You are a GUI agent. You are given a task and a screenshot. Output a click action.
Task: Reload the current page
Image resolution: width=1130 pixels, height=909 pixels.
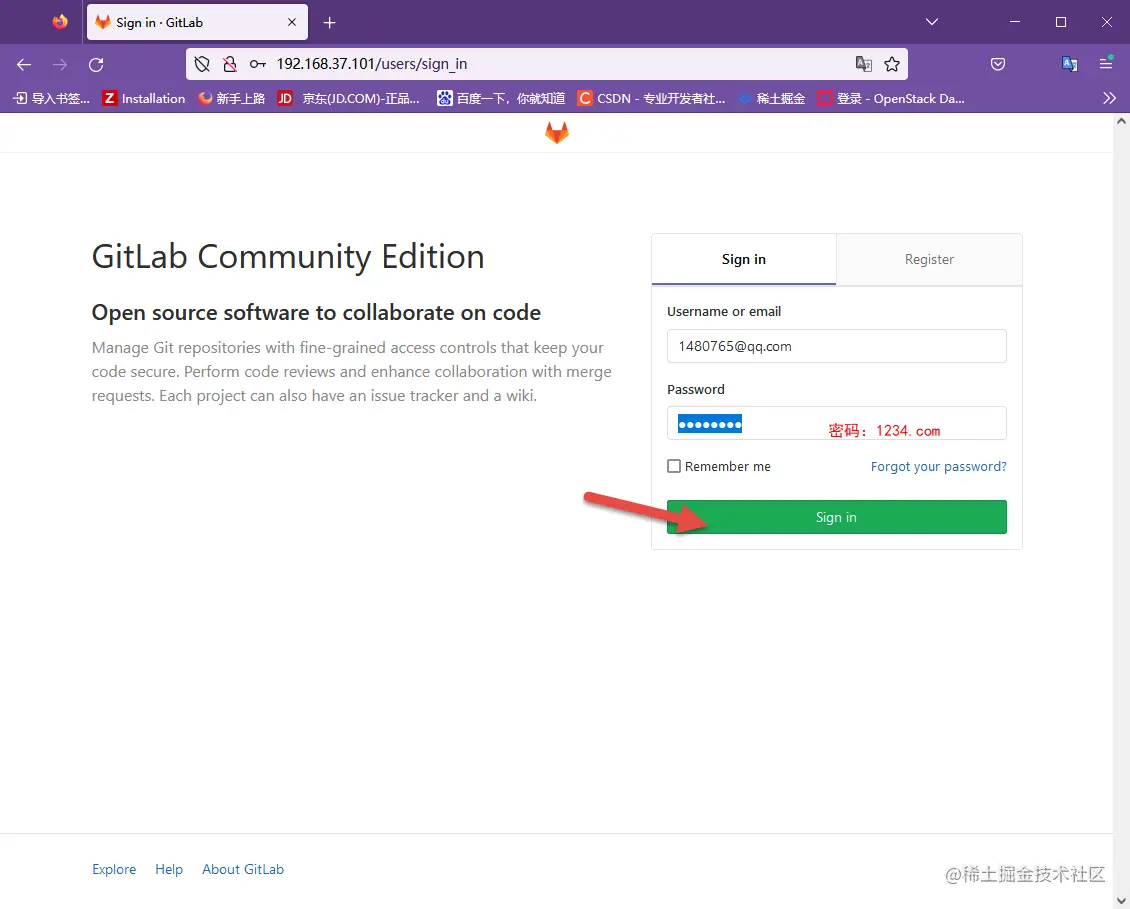pyautogui.click(x=96, y=65)
